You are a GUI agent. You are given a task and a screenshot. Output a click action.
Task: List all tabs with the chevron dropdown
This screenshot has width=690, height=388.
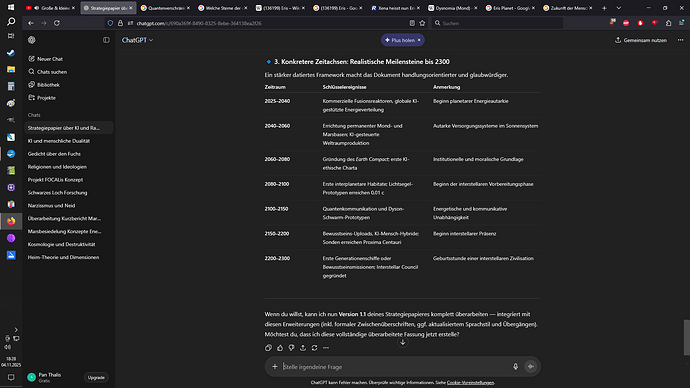click(618, 8)
